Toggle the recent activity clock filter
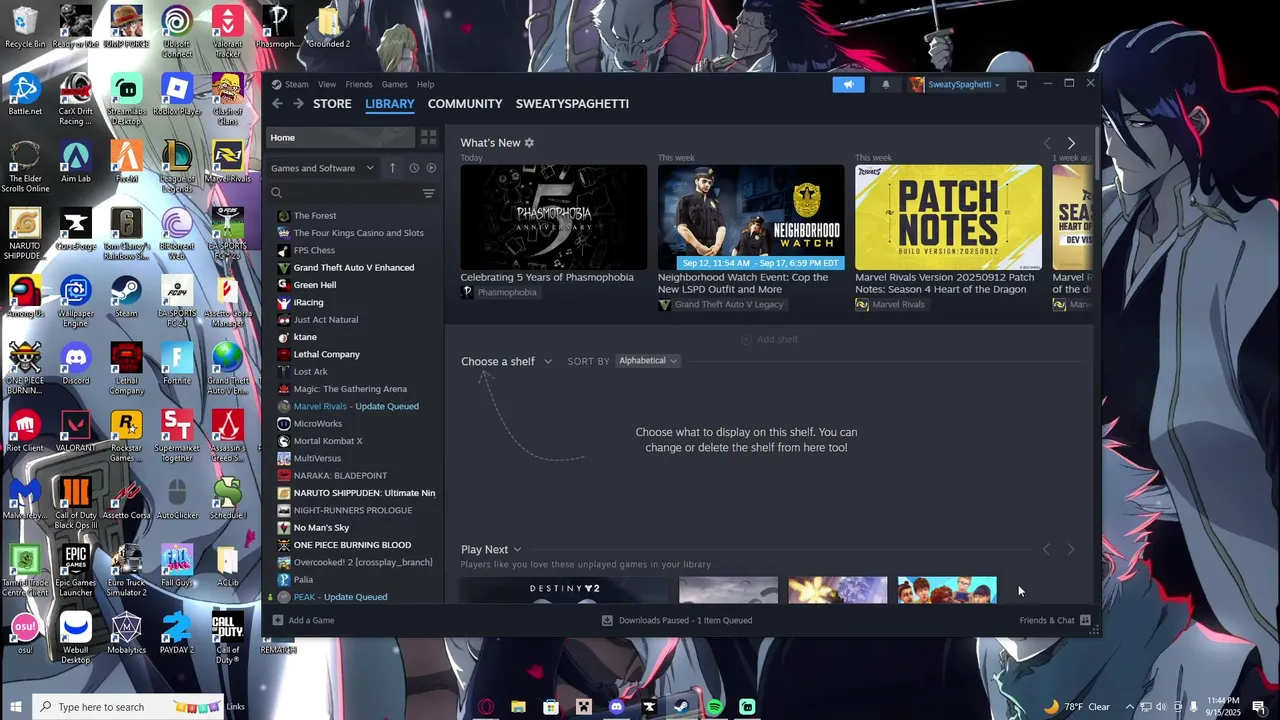 (414, 168)
